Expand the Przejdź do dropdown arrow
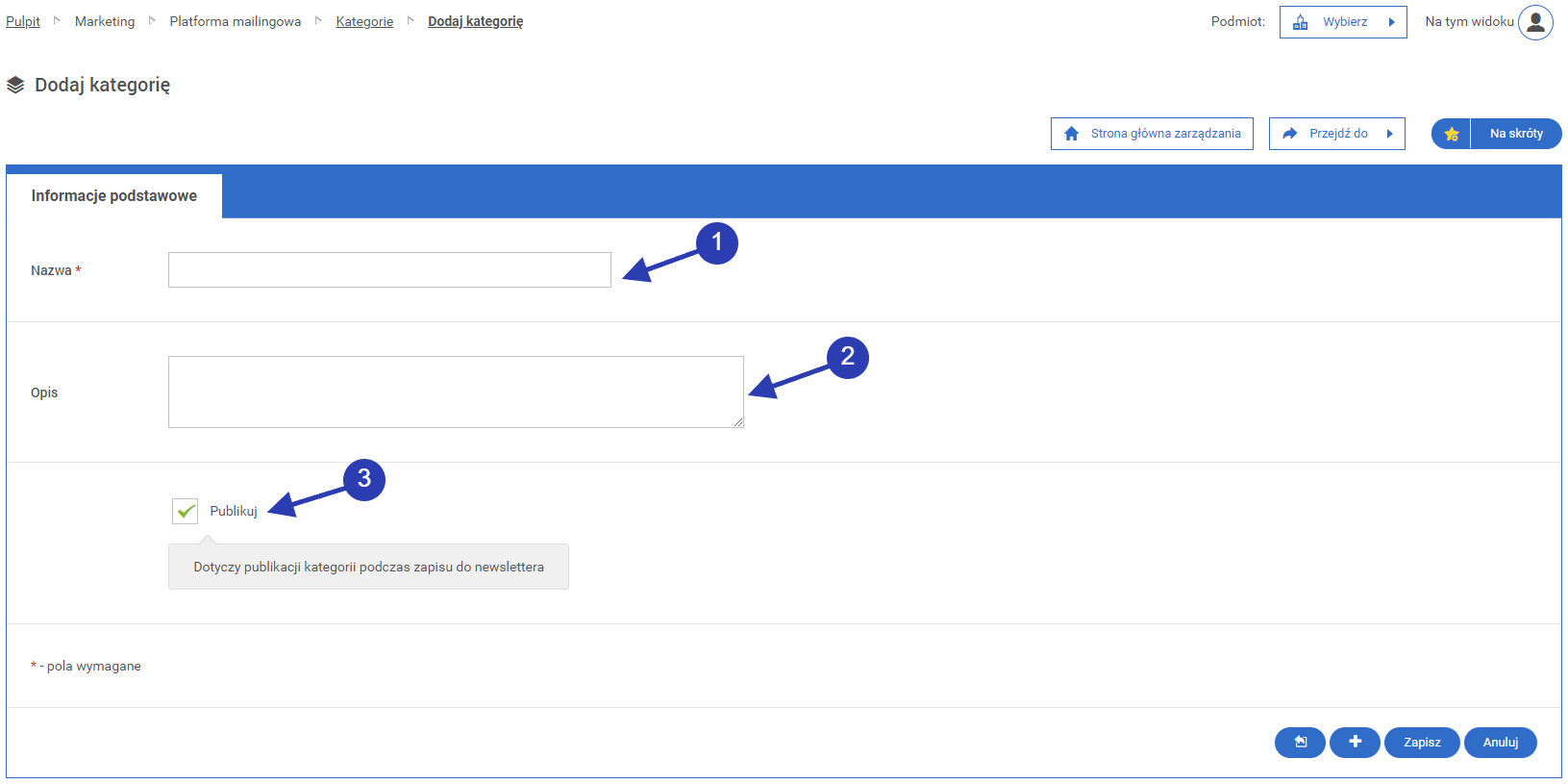 pos(1389,134)
